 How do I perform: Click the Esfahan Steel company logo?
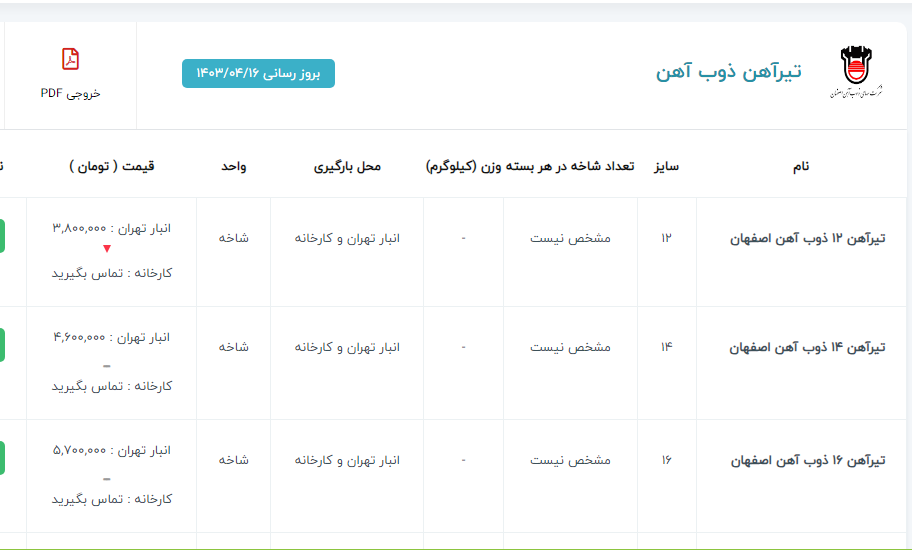pos(856,72)
